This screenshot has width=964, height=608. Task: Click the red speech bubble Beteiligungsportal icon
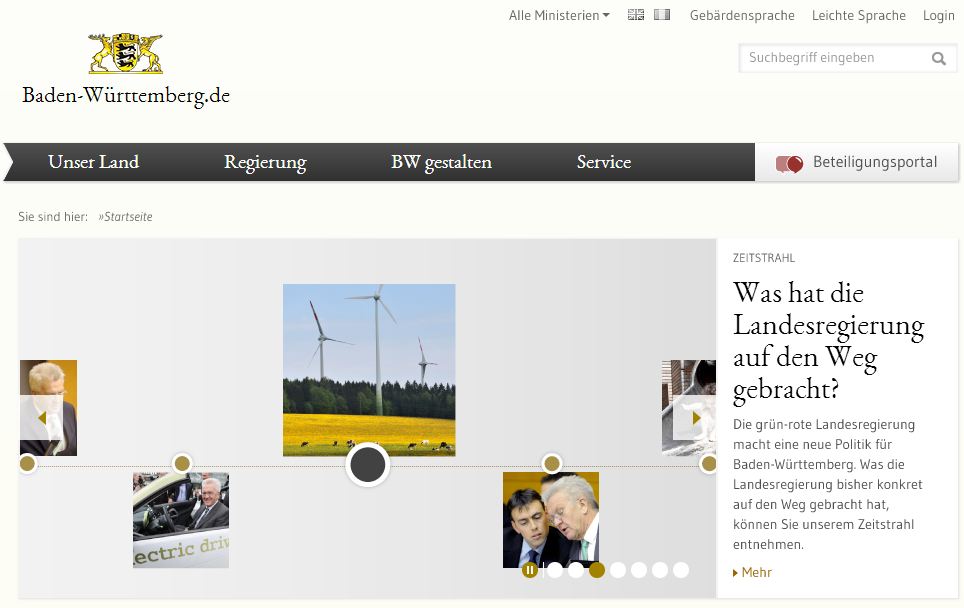coord(789,164)
